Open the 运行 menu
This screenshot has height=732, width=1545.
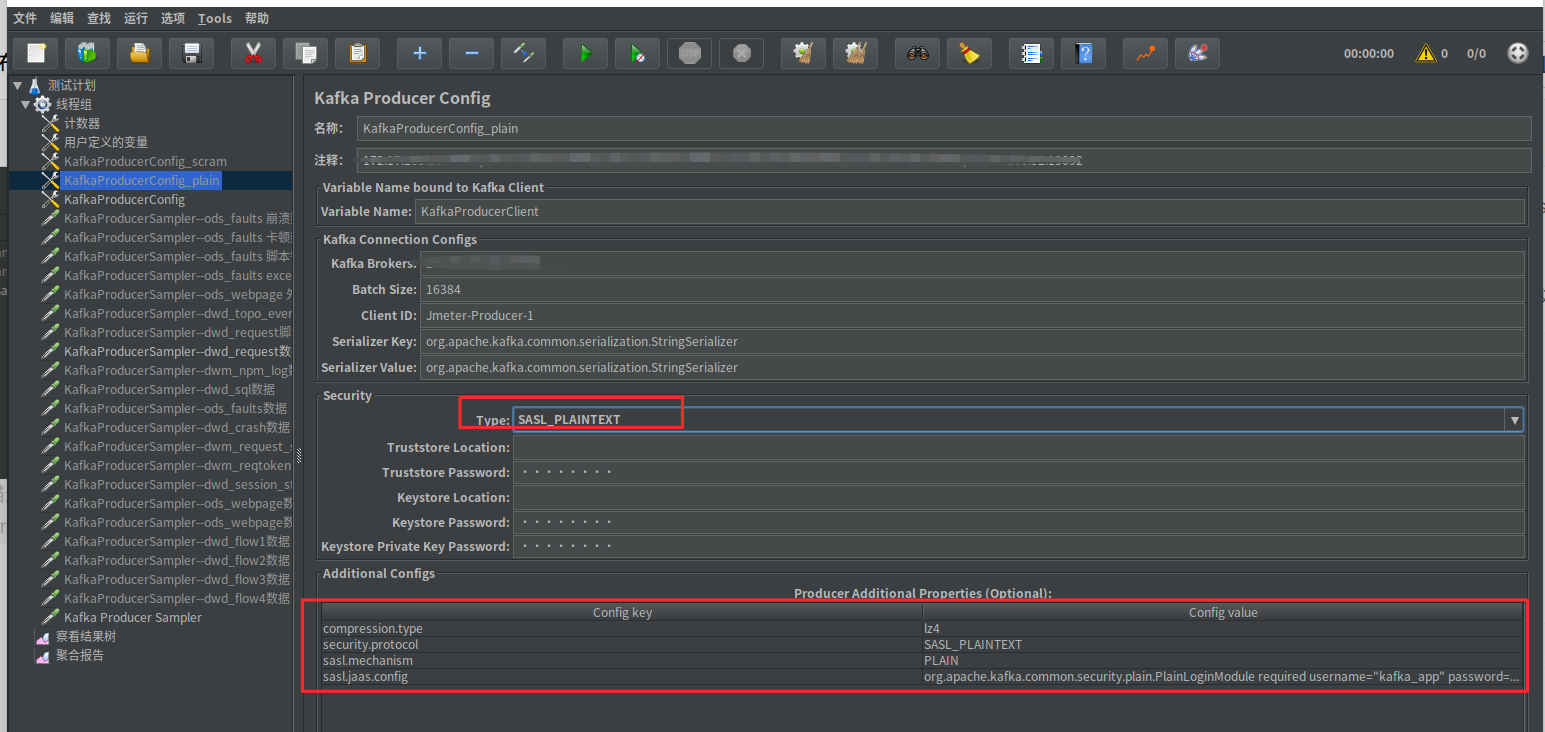[x=136, y=18]
